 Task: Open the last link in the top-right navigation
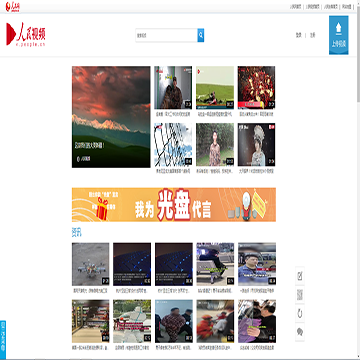[347, 6]
